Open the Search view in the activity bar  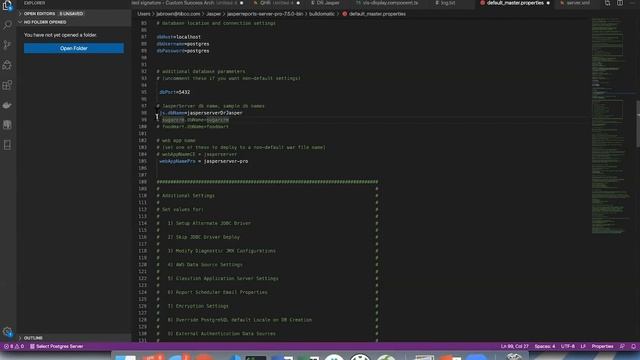[x=7, y=25]
